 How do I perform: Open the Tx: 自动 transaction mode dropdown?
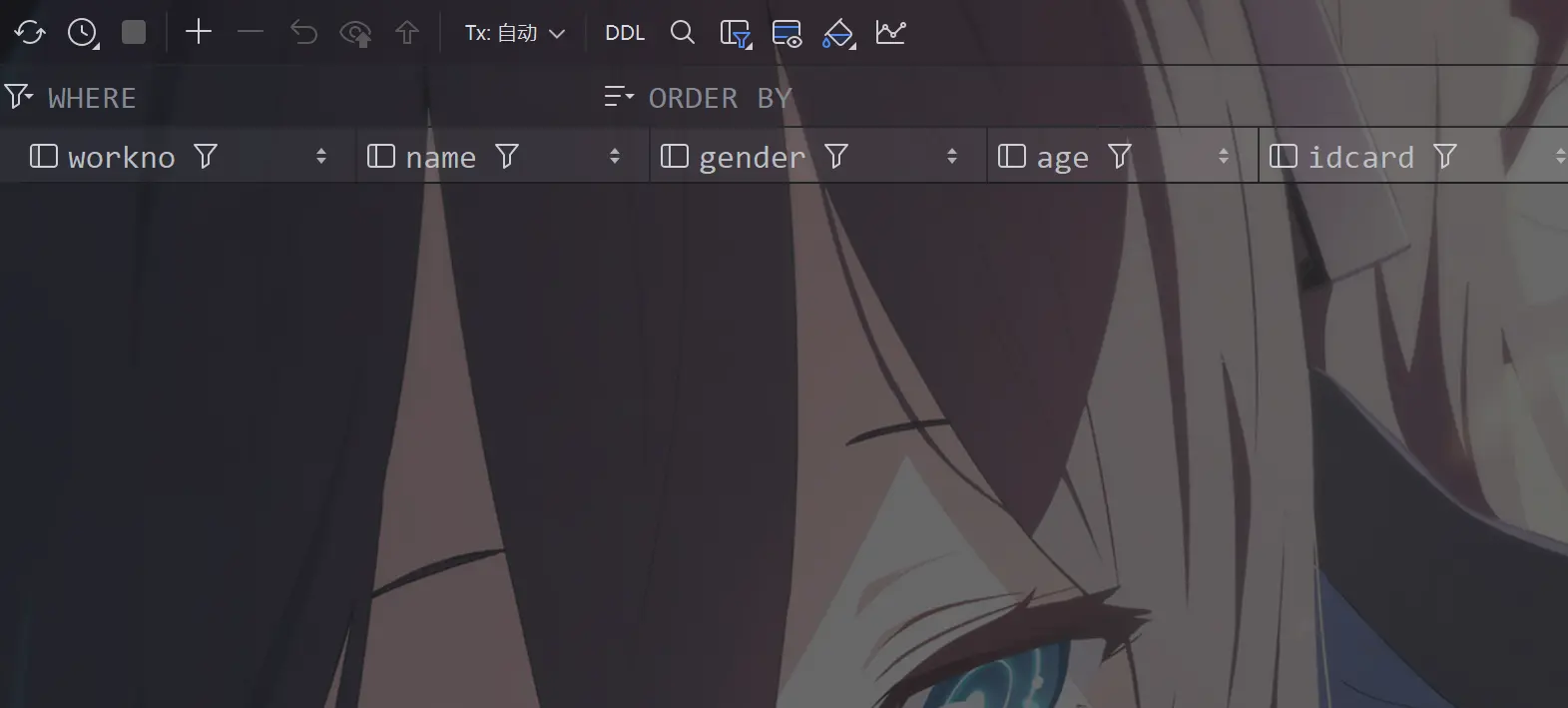515,33
